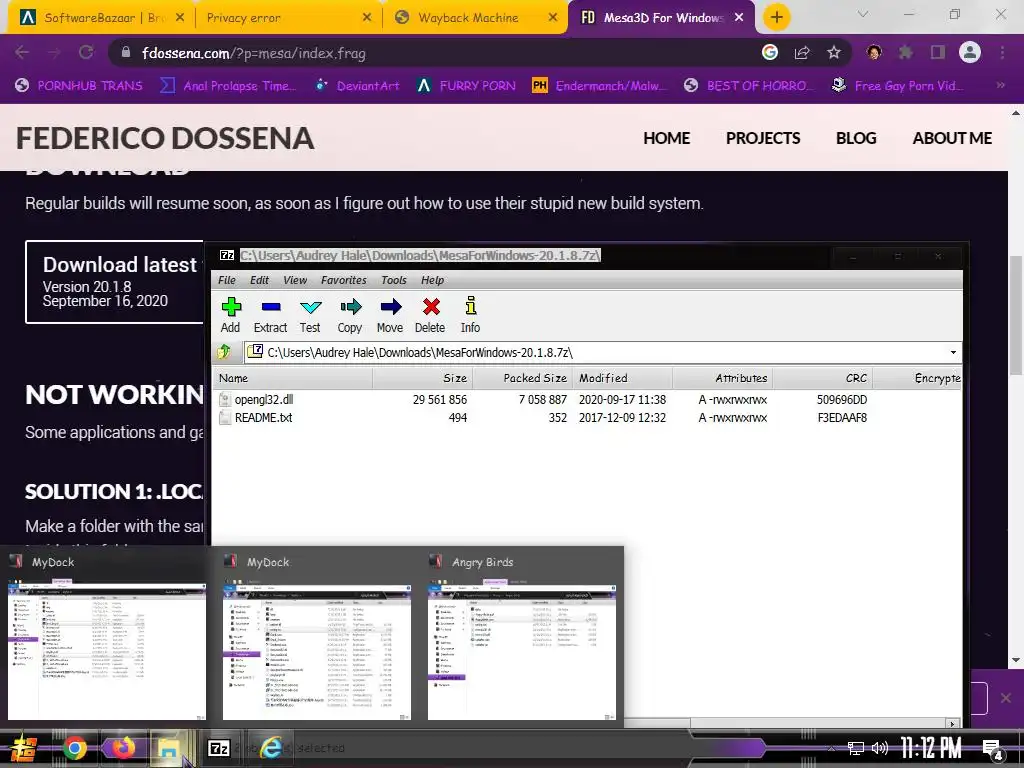Share this page via address bar icon

(802, 53)
